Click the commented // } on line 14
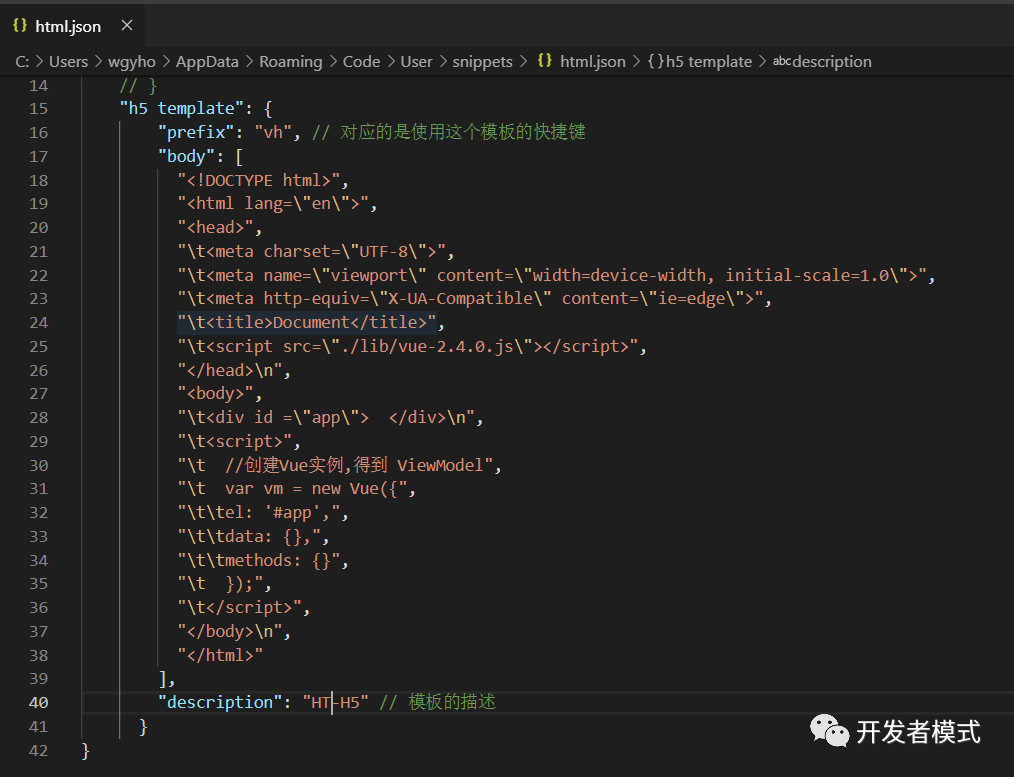 click(x=138, y=85)
